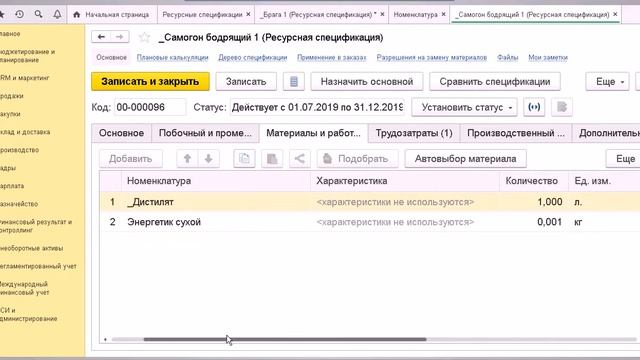Open Трудозатраты (1) tab
640x360 pixels.
coord(414,133)
